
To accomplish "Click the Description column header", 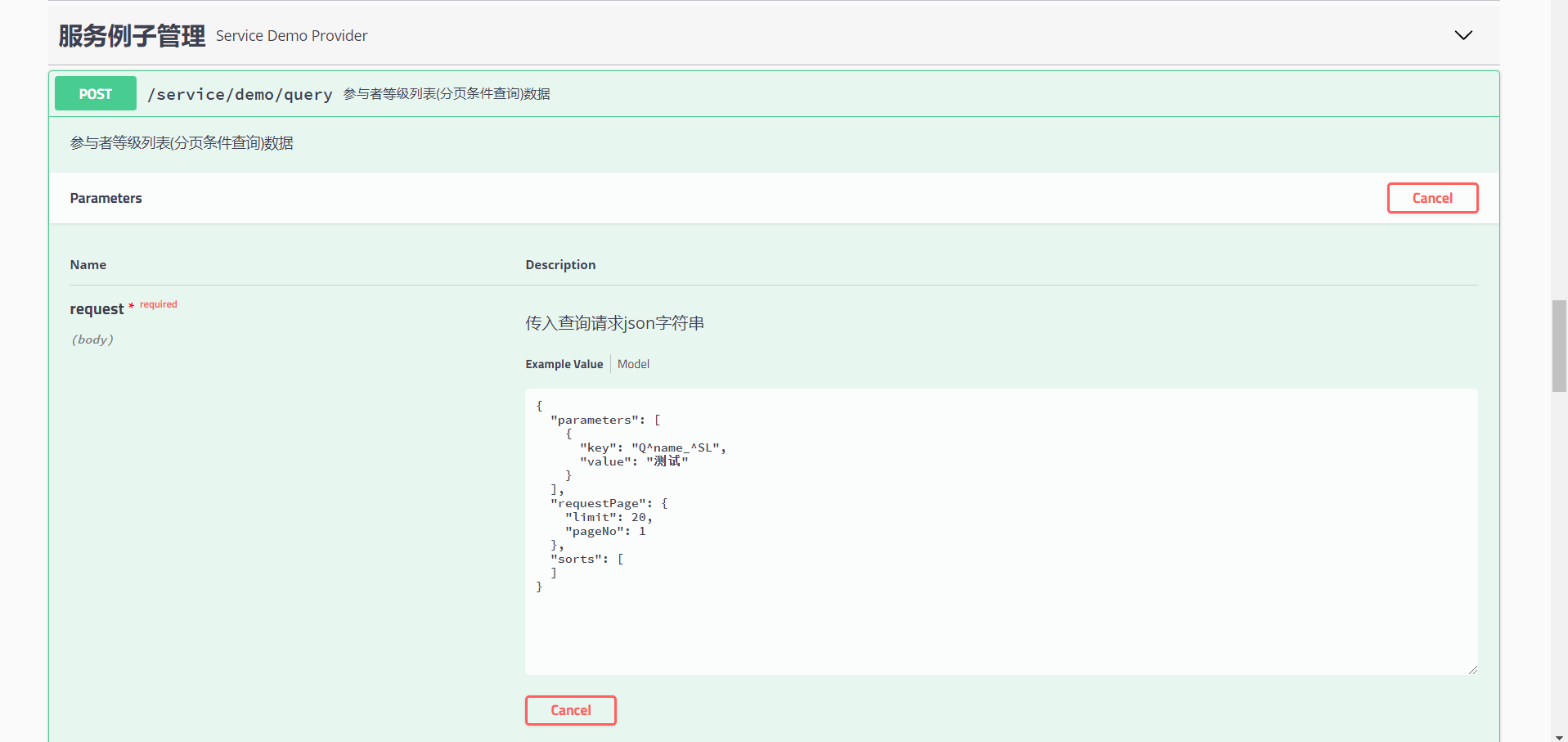I will (560, 265).
